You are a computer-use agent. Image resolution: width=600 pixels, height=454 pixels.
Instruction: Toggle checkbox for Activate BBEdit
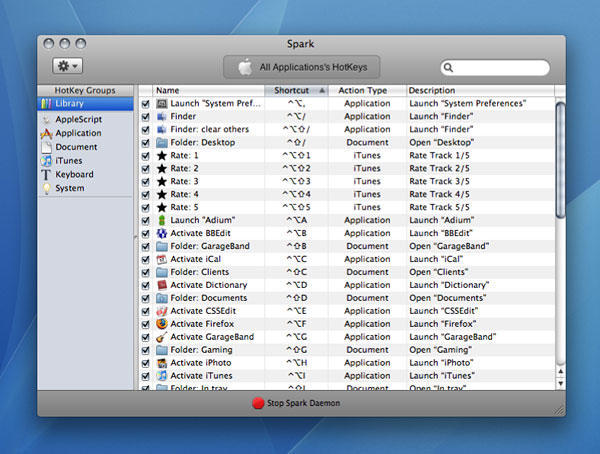click(x=146, y=233)
